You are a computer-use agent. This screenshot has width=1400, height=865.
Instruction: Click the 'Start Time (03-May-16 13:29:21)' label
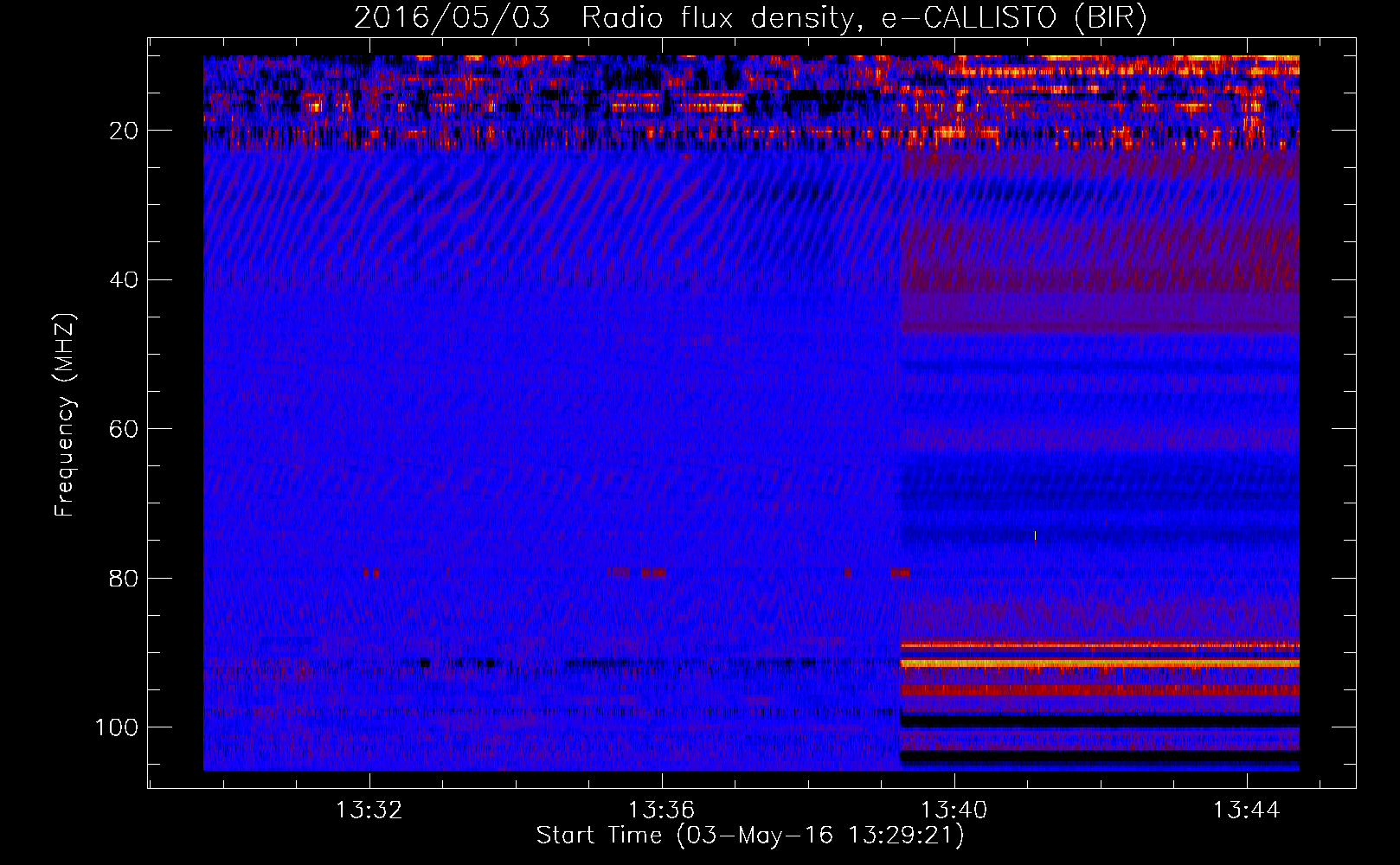(750, 836)
